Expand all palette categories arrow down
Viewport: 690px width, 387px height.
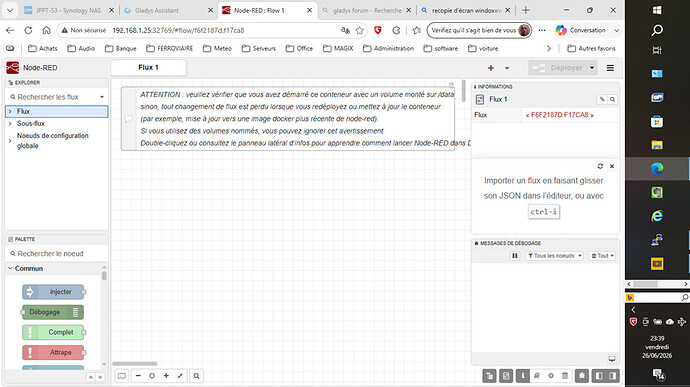click(x=100, y=377)
